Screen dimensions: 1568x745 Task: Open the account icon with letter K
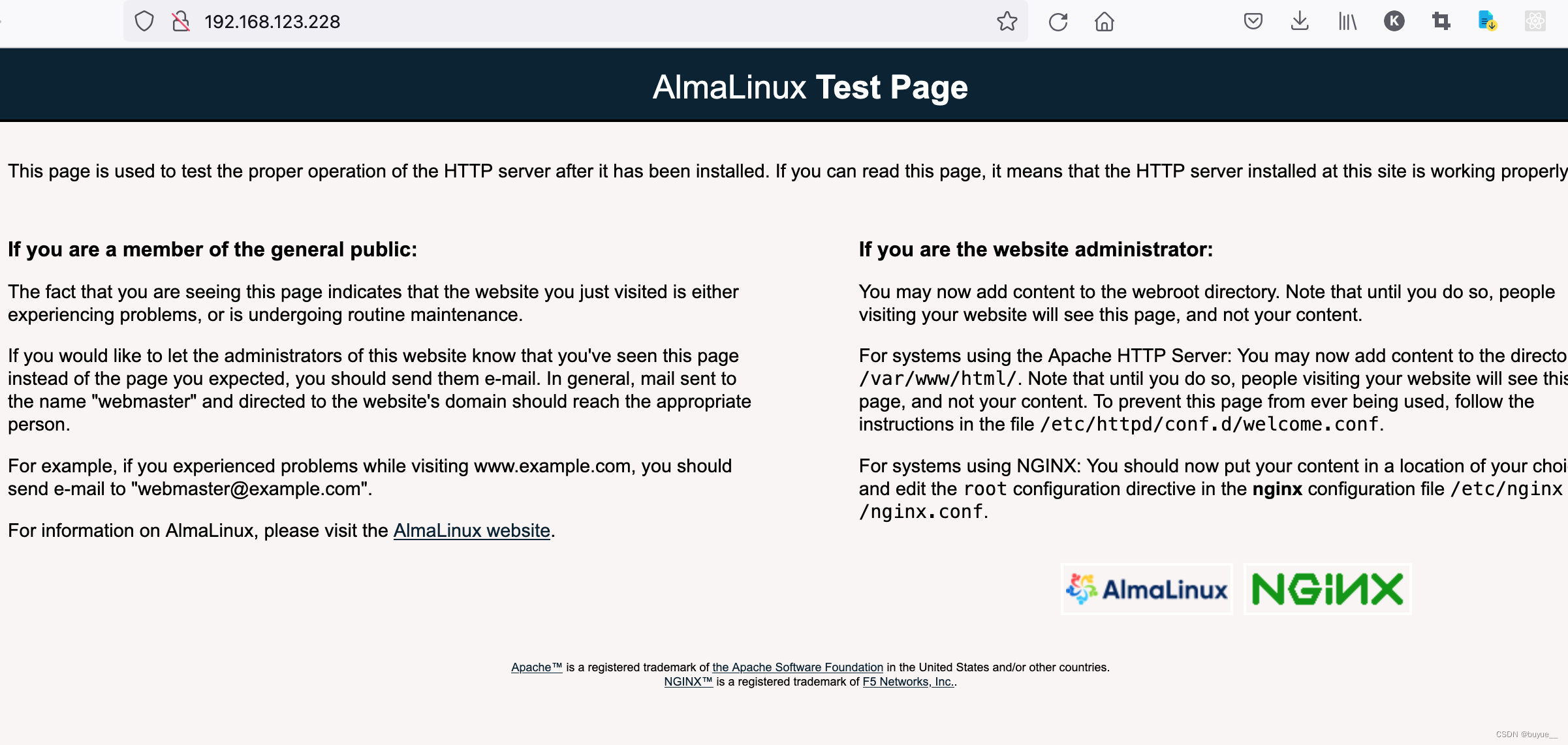click(x=1394, y=22)
